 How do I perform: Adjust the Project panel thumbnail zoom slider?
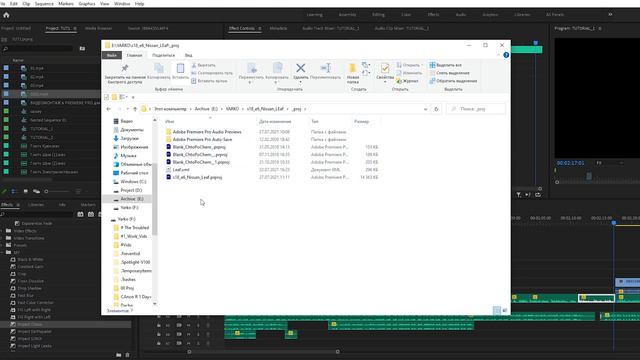pyautogui.click(x=58, y=191)
